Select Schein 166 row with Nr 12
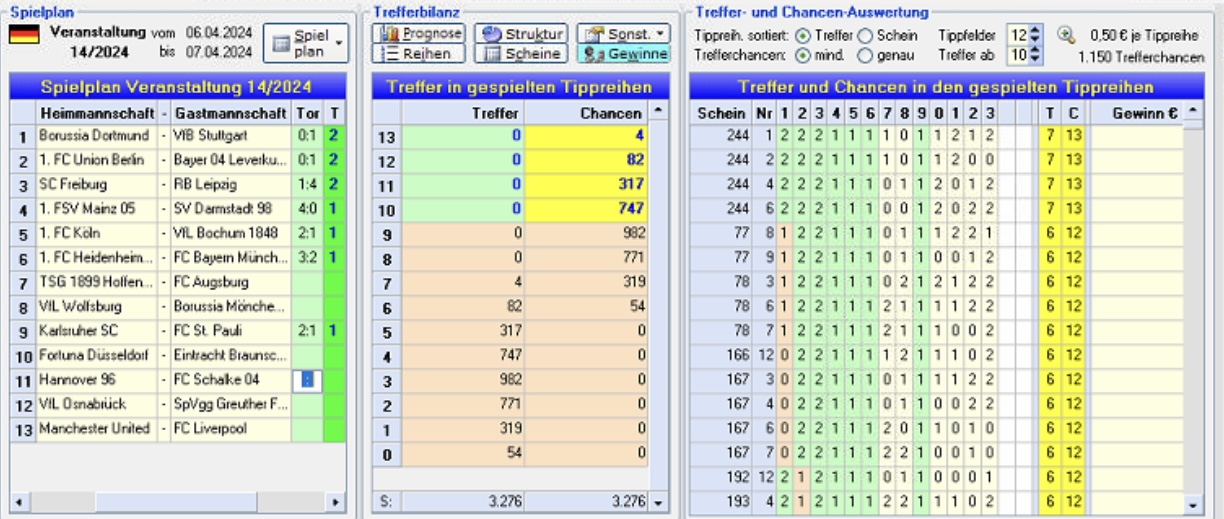1224x519 pixels. [937, 354]
